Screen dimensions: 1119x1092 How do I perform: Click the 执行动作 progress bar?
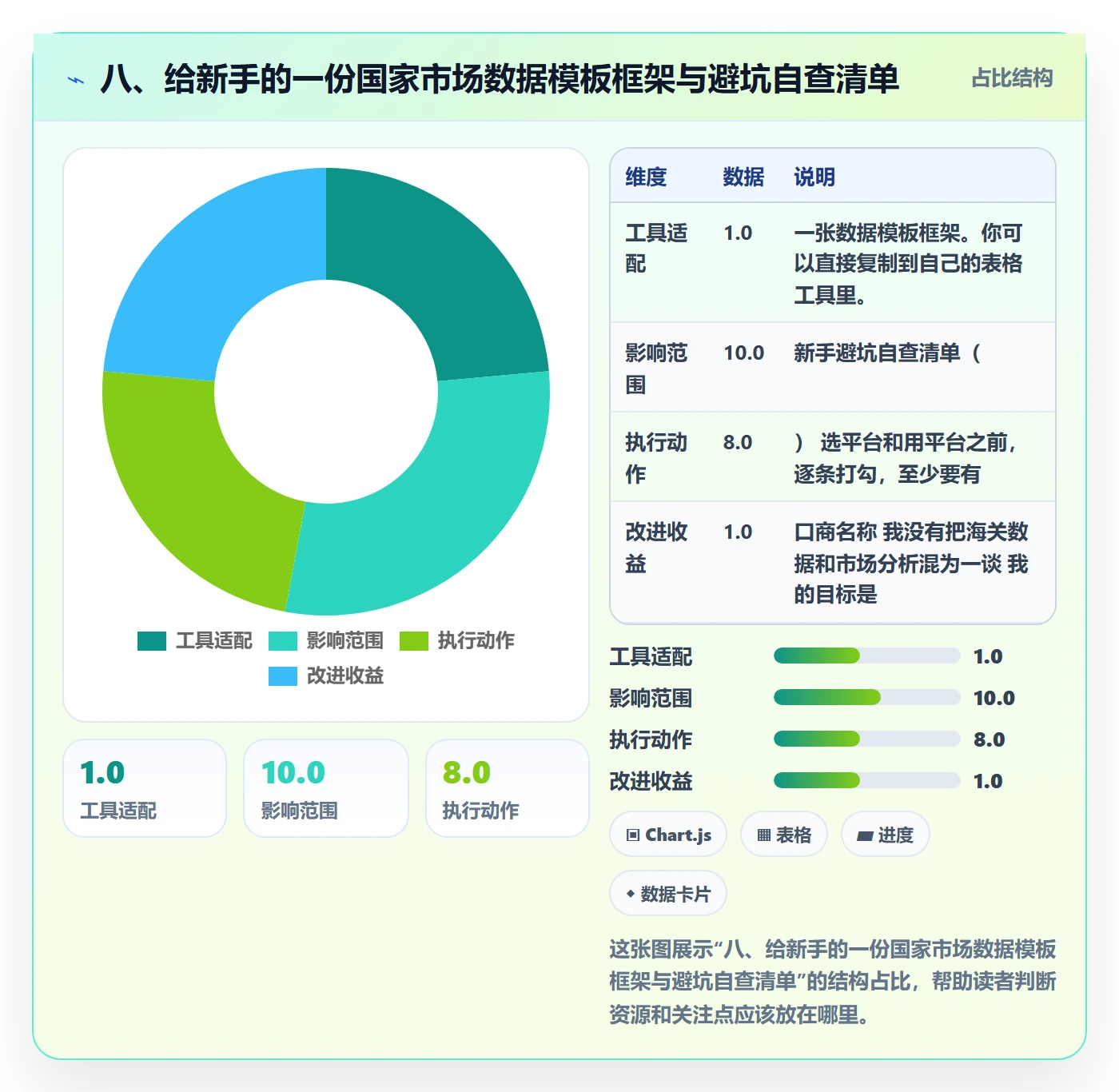click(866, 739)
